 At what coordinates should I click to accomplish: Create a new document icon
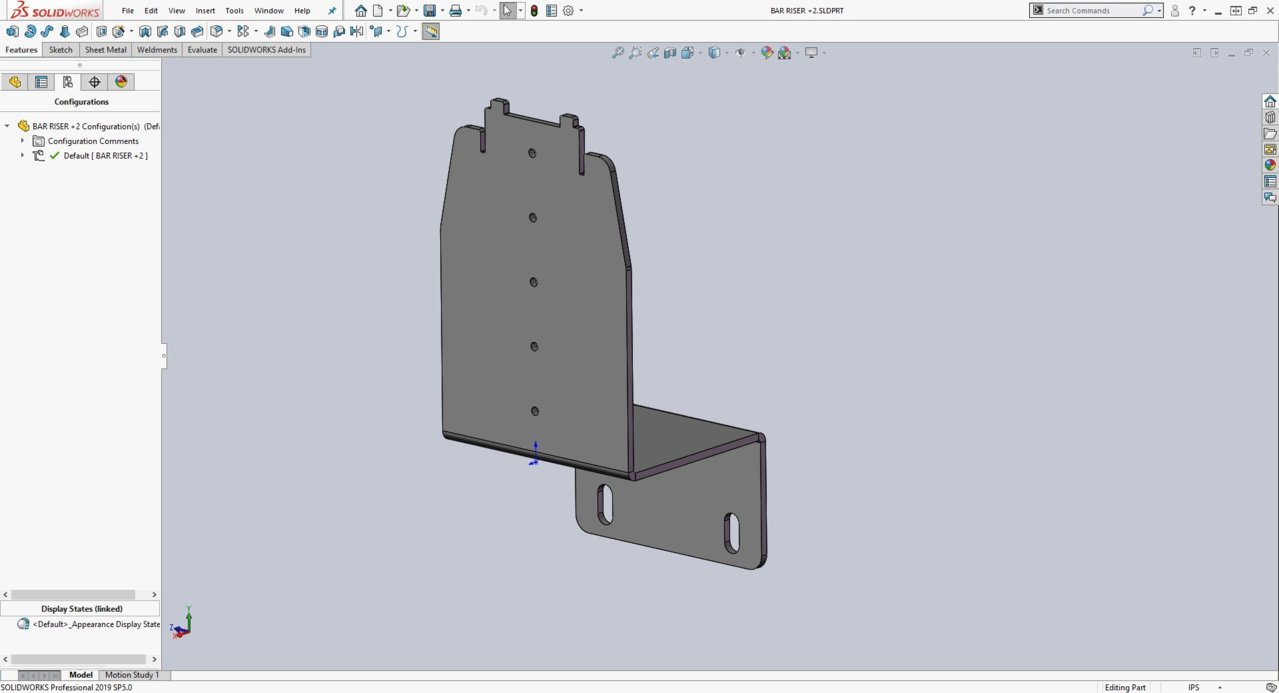[378, 11]
